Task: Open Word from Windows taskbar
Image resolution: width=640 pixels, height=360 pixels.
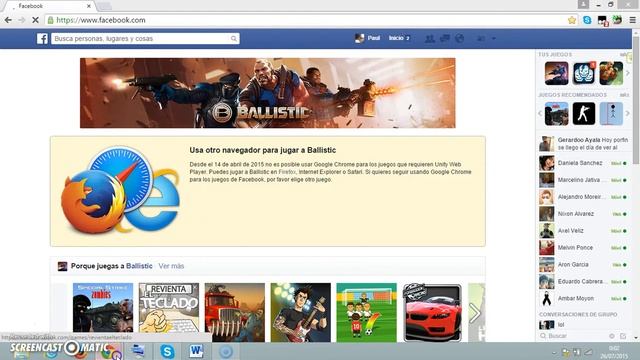Action: point(196,351)
